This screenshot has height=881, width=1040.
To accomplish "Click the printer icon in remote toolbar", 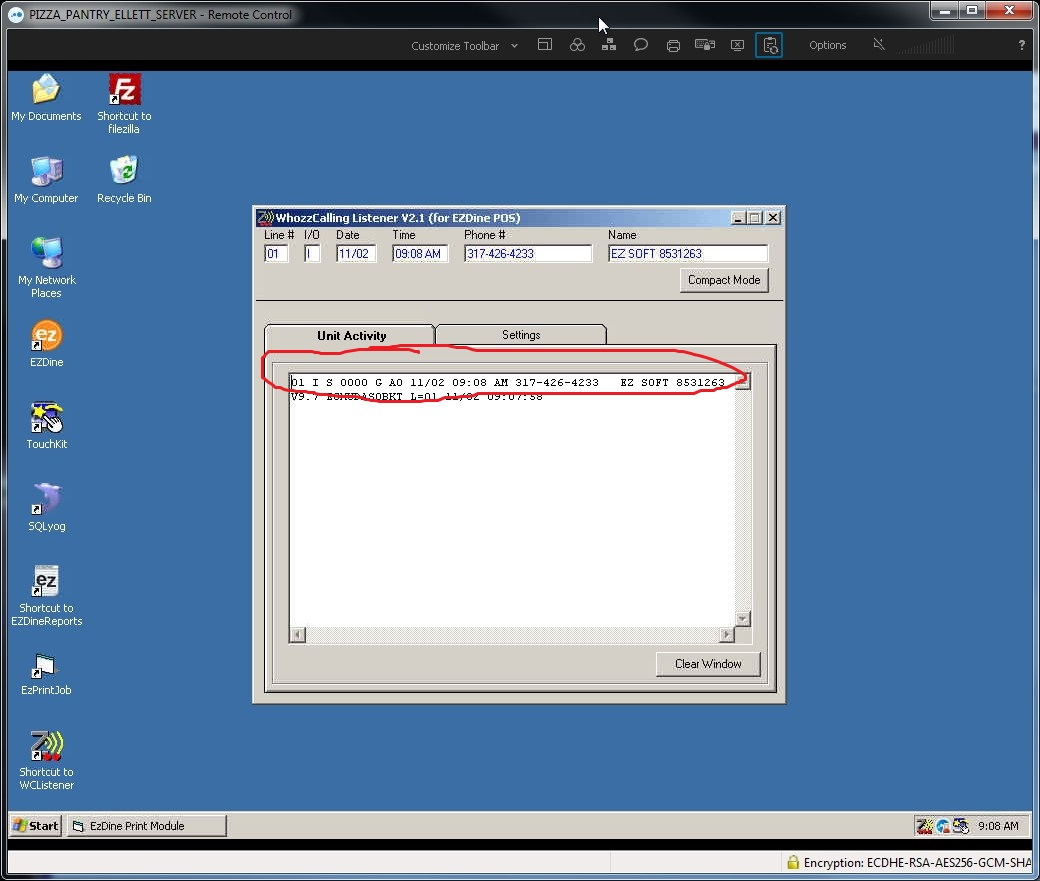I will click(673, 45).
